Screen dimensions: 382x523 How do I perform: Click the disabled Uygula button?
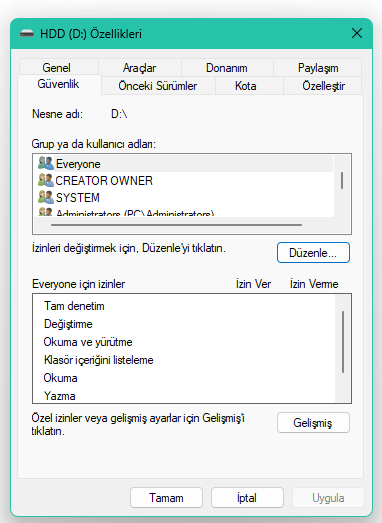pyautogui.click(x=328, y=498)
